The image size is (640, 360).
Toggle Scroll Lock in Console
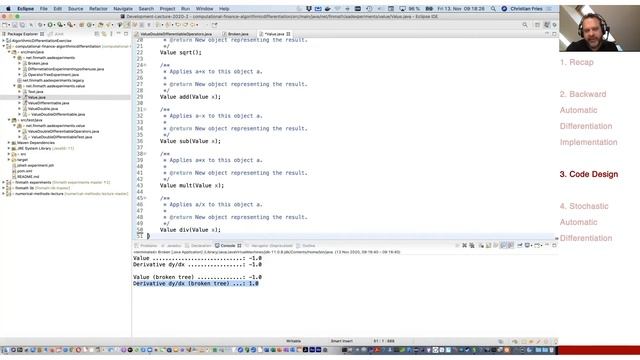(x=489, y=246)
